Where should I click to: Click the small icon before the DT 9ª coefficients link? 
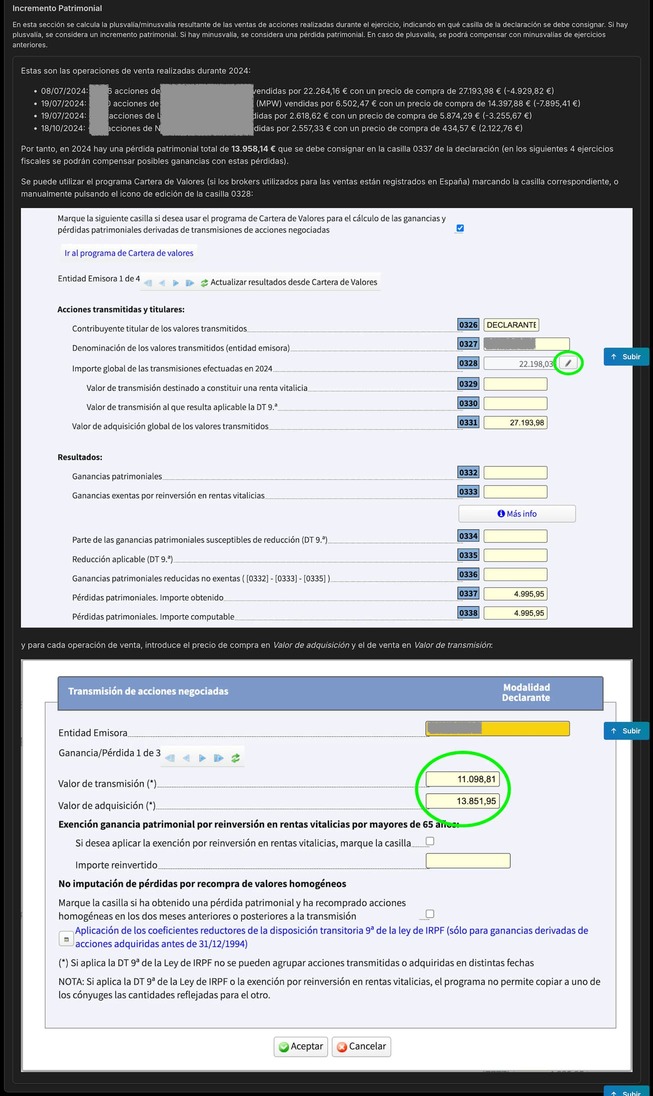pos(66,939)
